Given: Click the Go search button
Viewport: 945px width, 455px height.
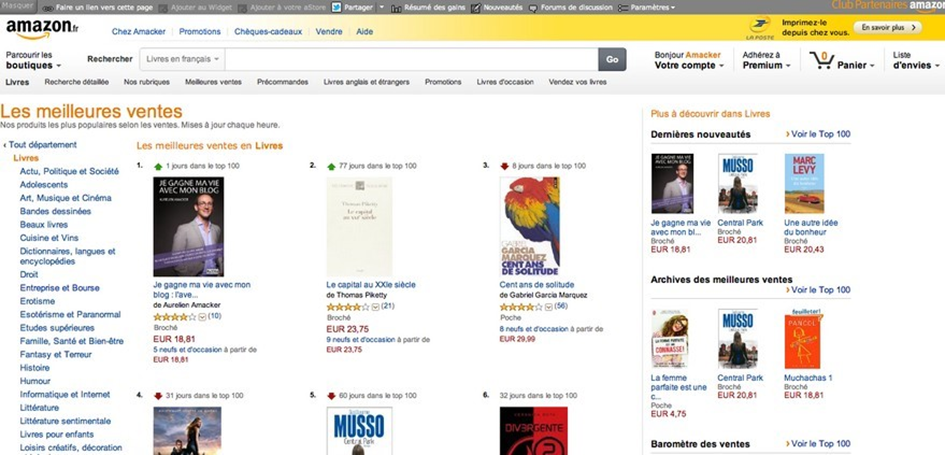Looking at the screenshot, I should pyautogui.click(x=612, y=59).
